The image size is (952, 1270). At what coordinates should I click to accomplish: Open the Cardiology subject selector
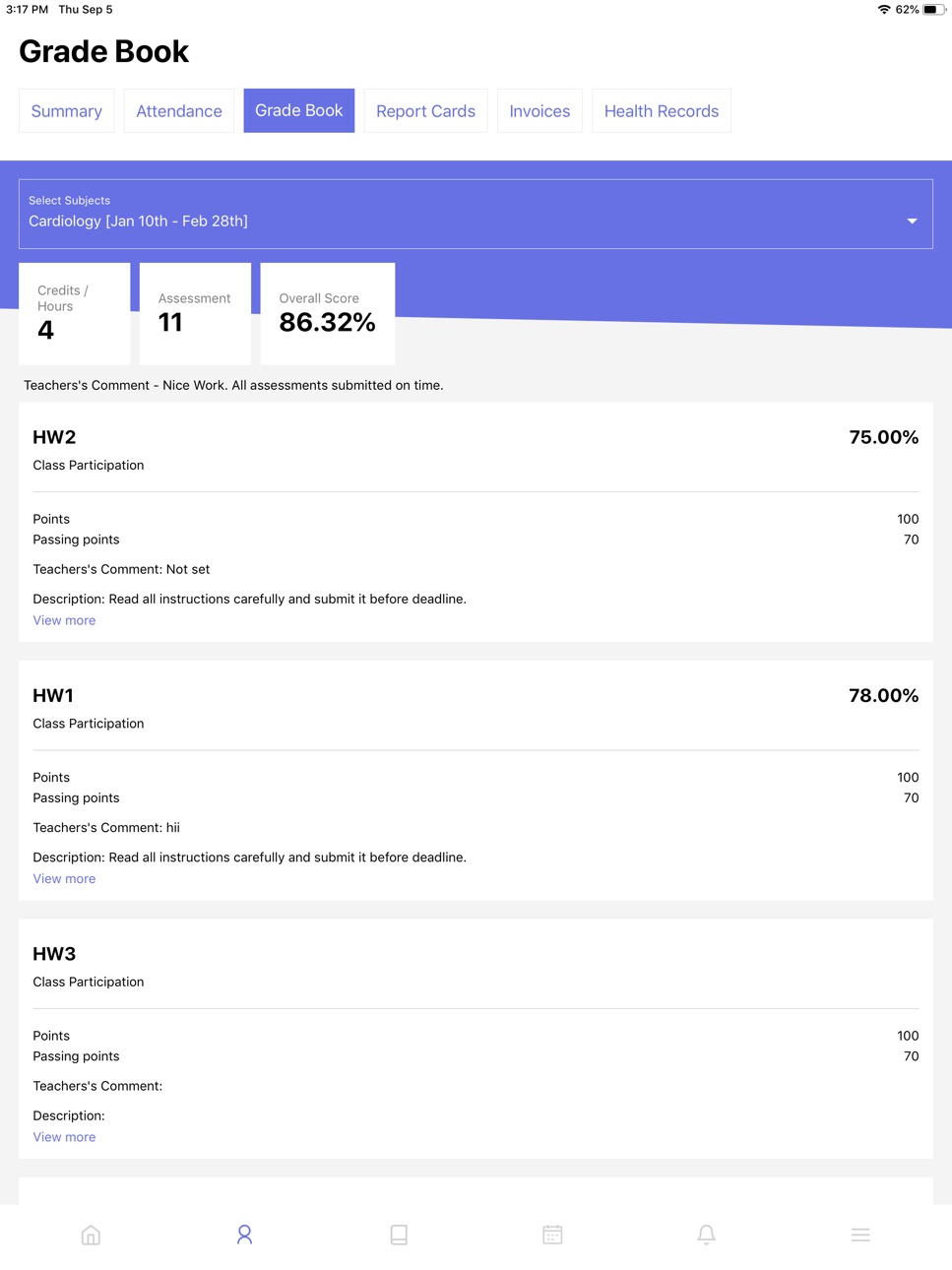pyautogui.click(x=476, y=214)
